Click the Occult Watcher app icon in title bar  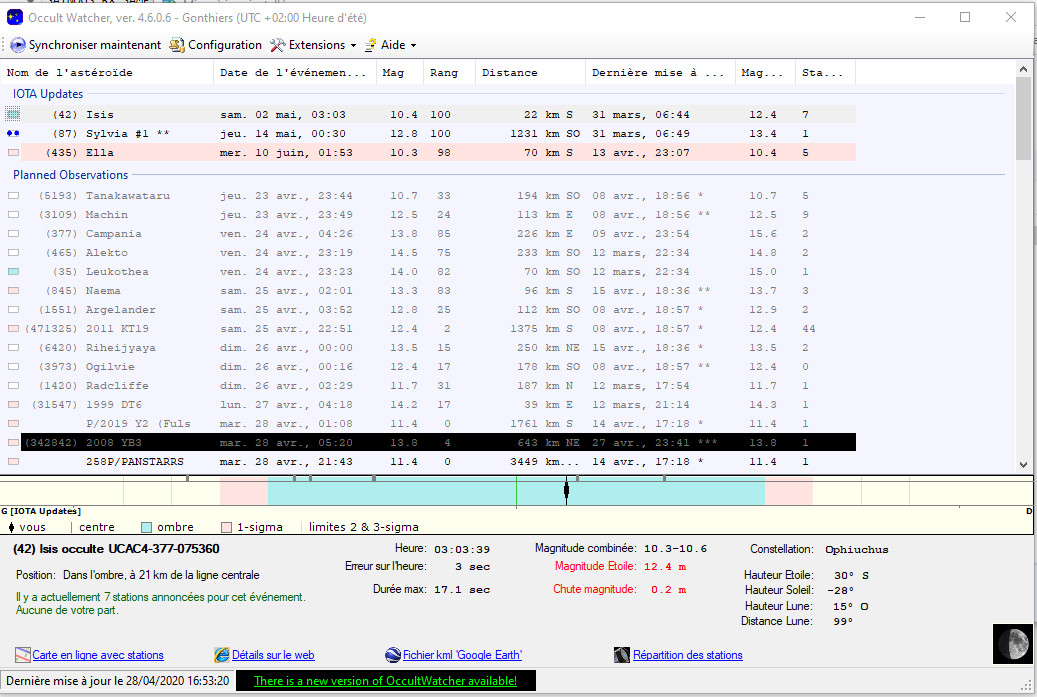coord(15,17)
